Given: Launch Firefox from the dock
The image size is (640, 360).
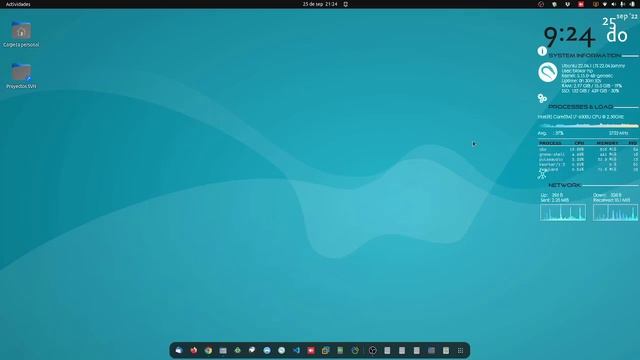Looking at the screenshot, I should (x=193, y=350).
